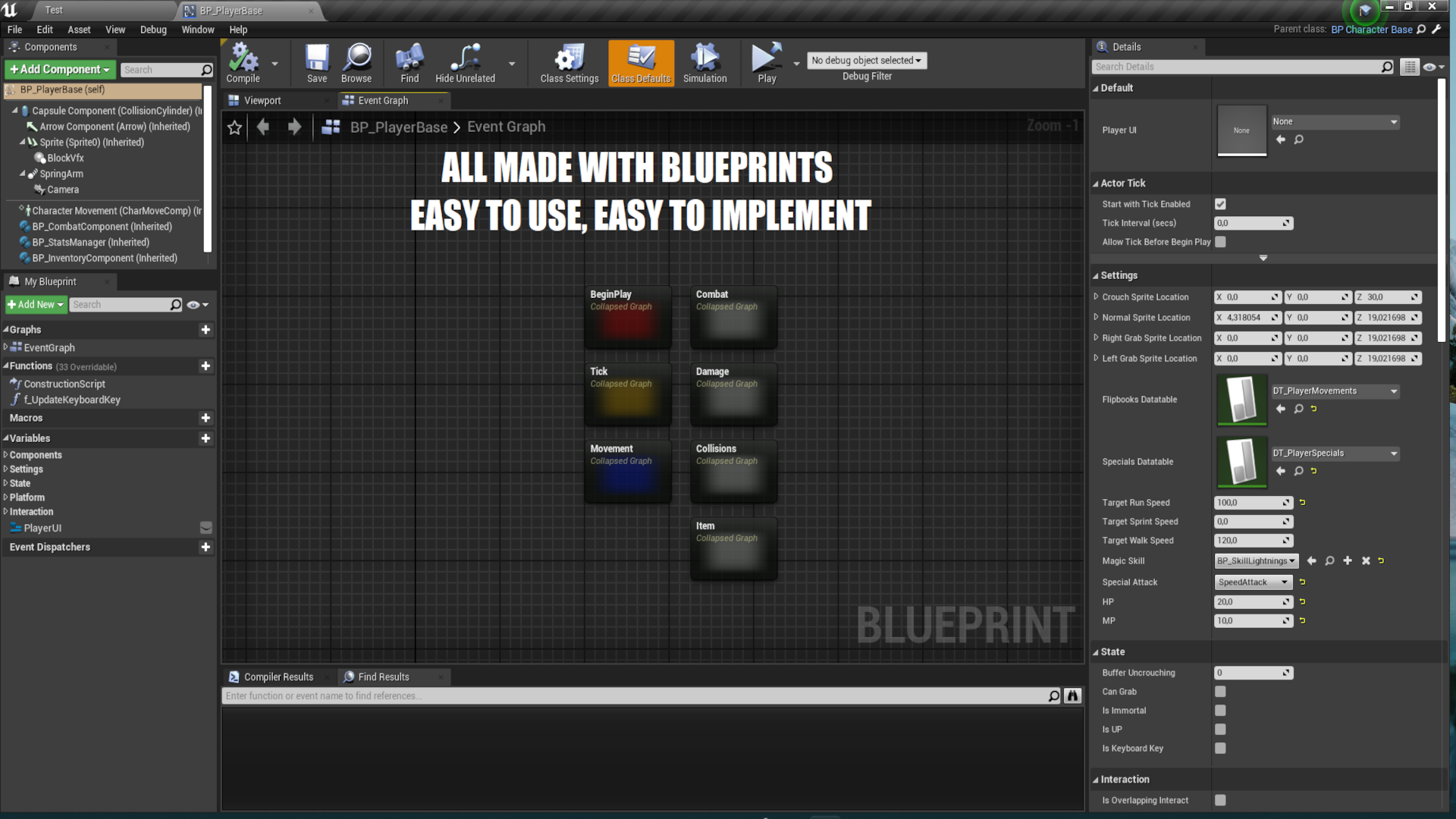Viewport: 1456px width, 819px height.
Task: Toggle the Can Grab state checkbox
Action: pyautogui.click(x=1220, y=691)
